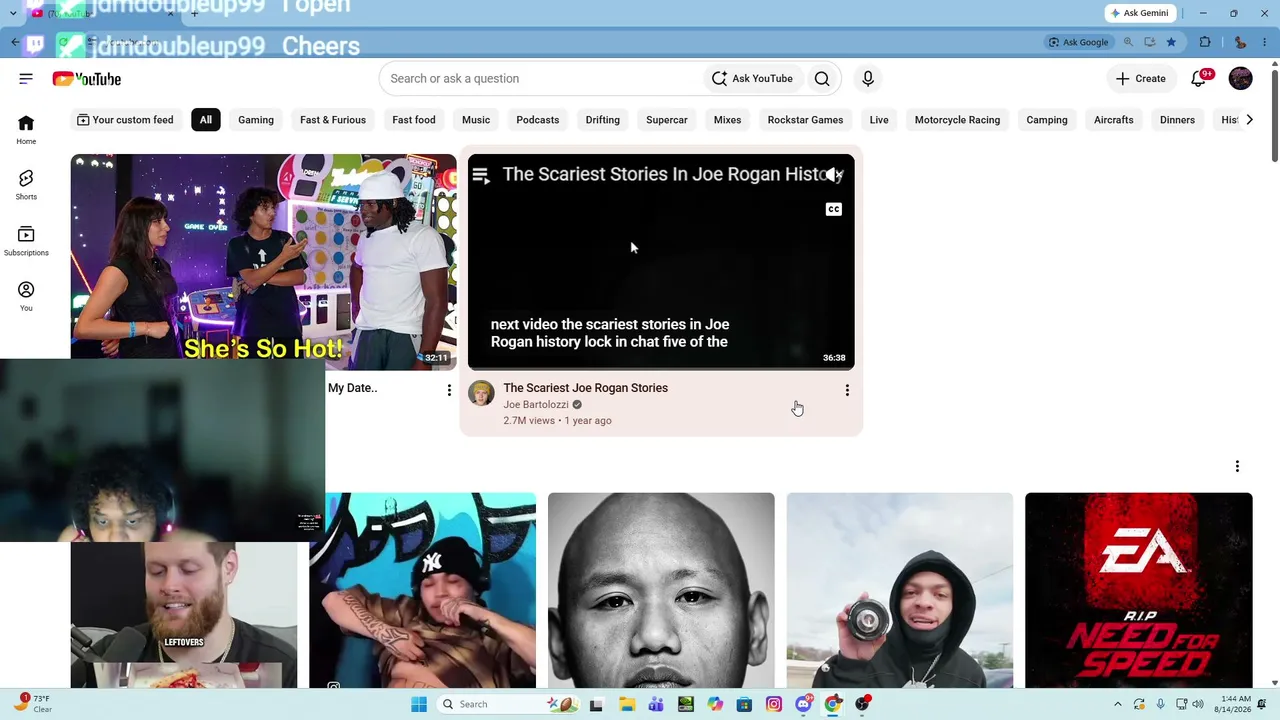Bookmark this page with the star icon
The width and height of the screenshot is (1280, 720).
pyautogui.click(x=1171, y=42)
